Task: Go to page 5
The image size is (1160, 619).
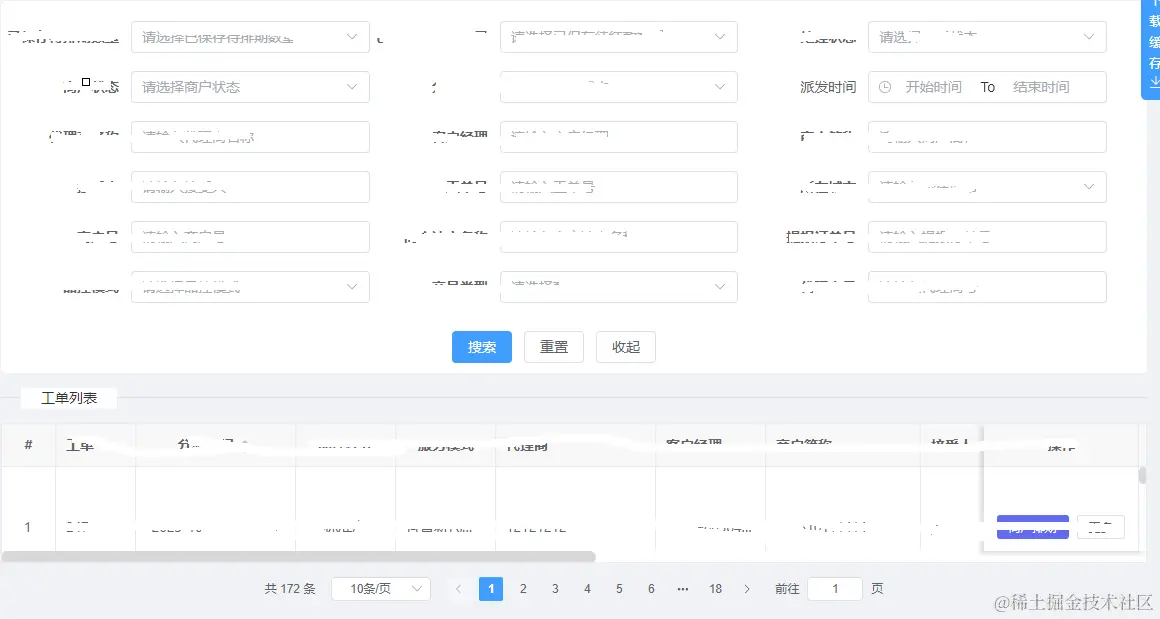Action: click(619, 589)
